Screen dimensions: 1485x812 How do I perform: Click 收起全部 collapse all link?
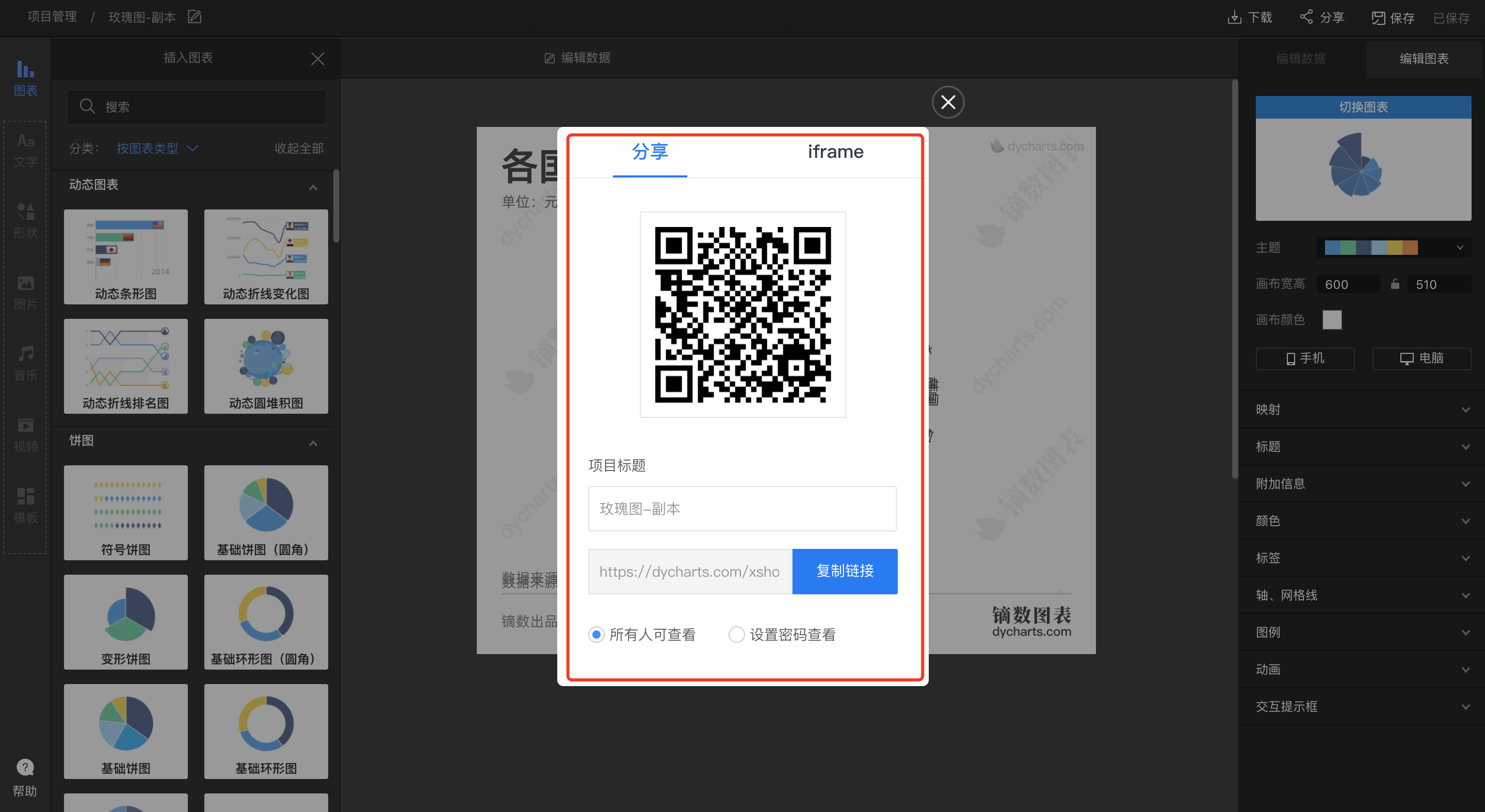pyautogui.click(x=299, y=148)
